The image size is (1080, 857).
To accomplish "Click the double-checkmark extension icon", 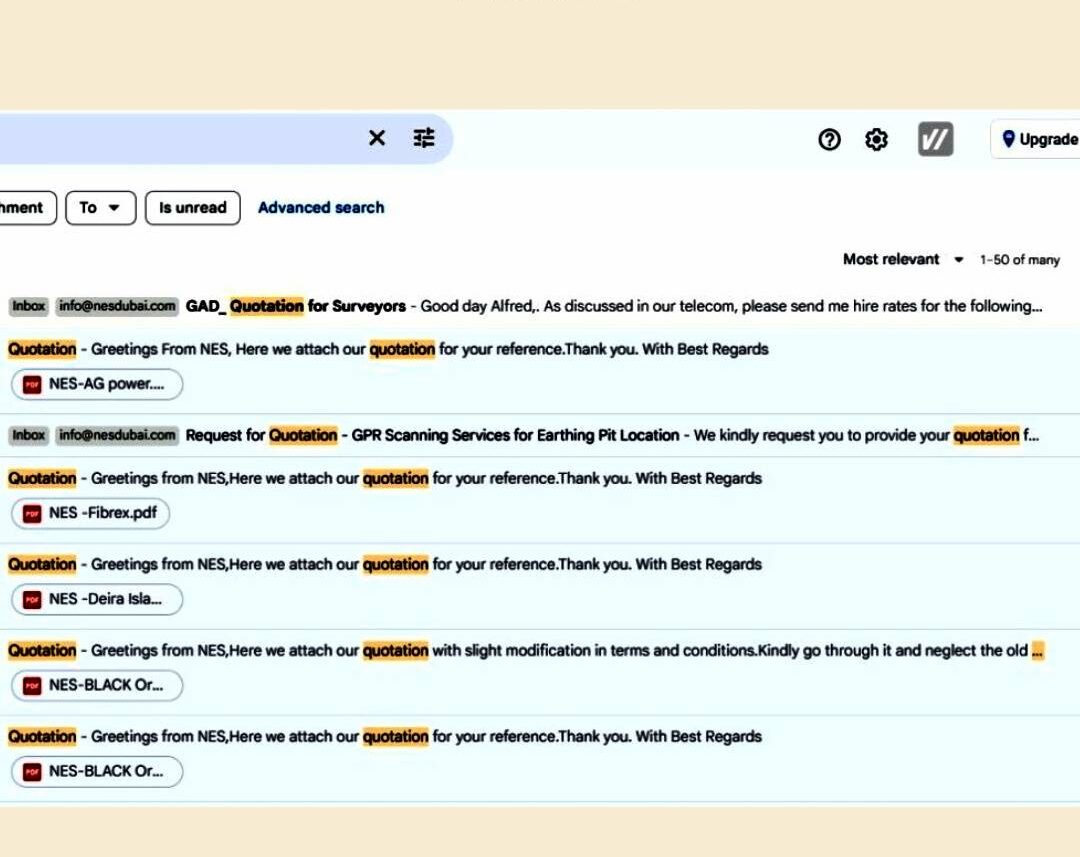I will pyautogui.click(x=935, y=140).
